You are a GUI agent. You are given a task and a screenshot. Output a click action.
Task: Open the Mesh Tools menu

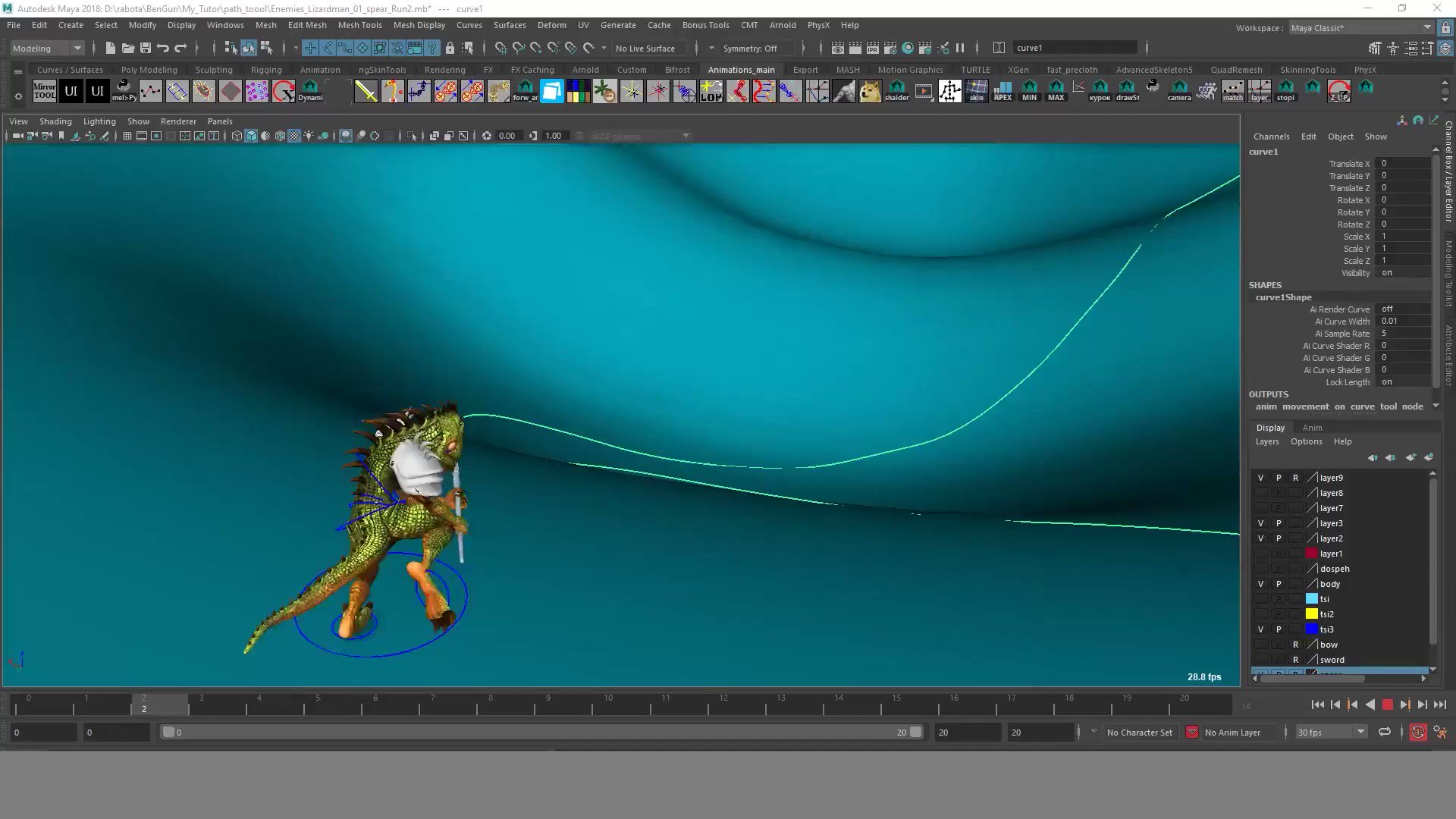[x=359, y=25]
